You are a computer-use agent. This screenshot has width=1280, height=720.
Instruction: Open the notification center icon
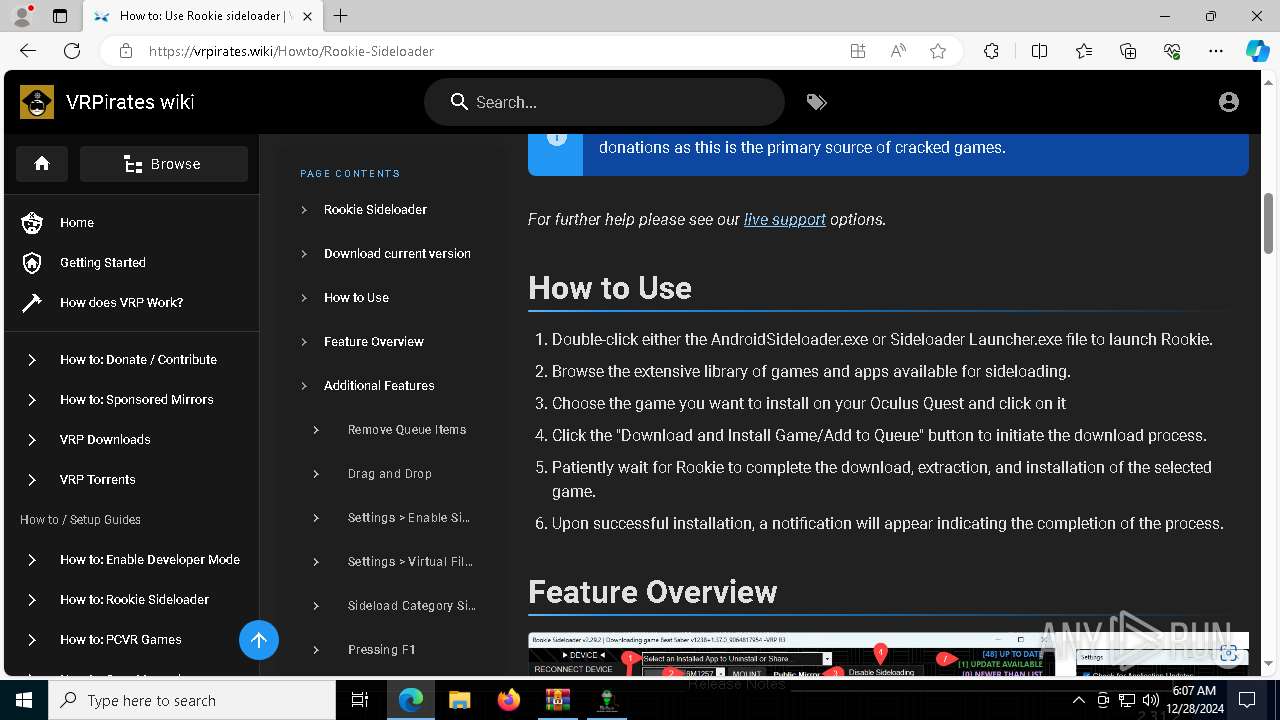1247,700
